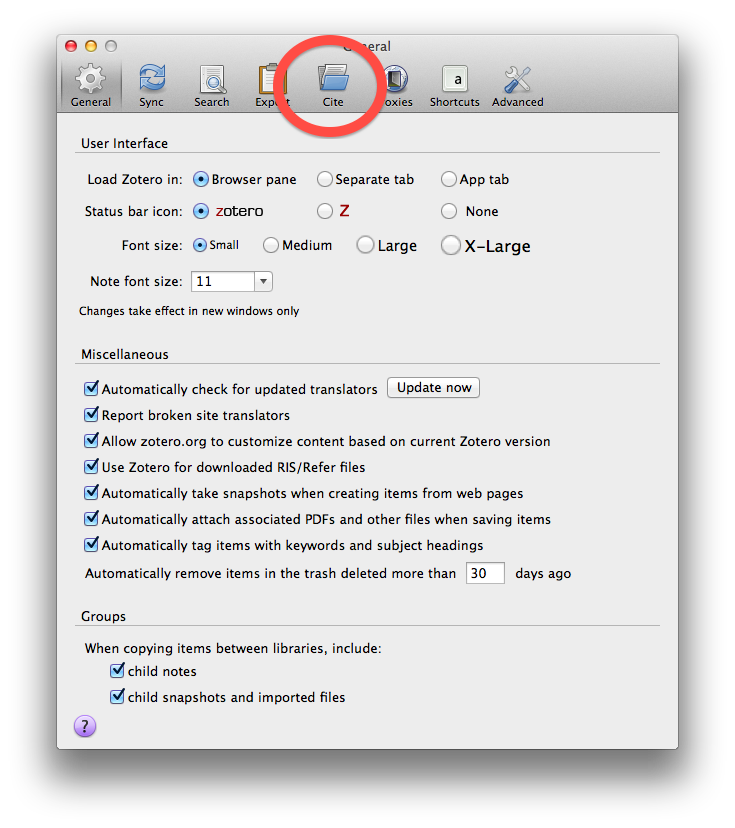Open the Note font size dropdown arrow

point(263,281)
